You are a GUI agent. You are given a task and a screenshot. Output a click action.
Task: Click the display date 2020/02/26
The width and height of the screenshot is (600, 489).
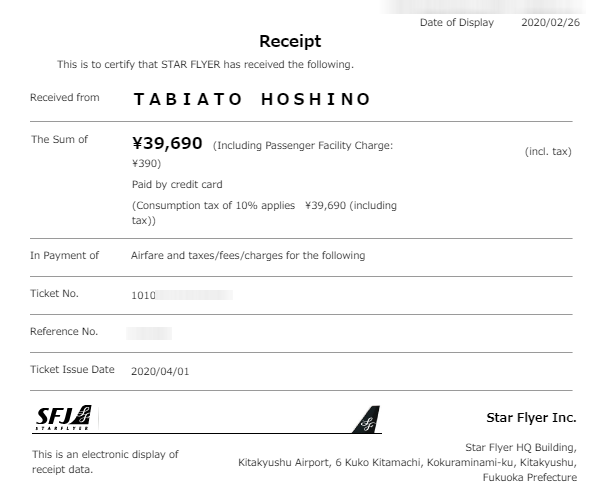pos(550,22)
